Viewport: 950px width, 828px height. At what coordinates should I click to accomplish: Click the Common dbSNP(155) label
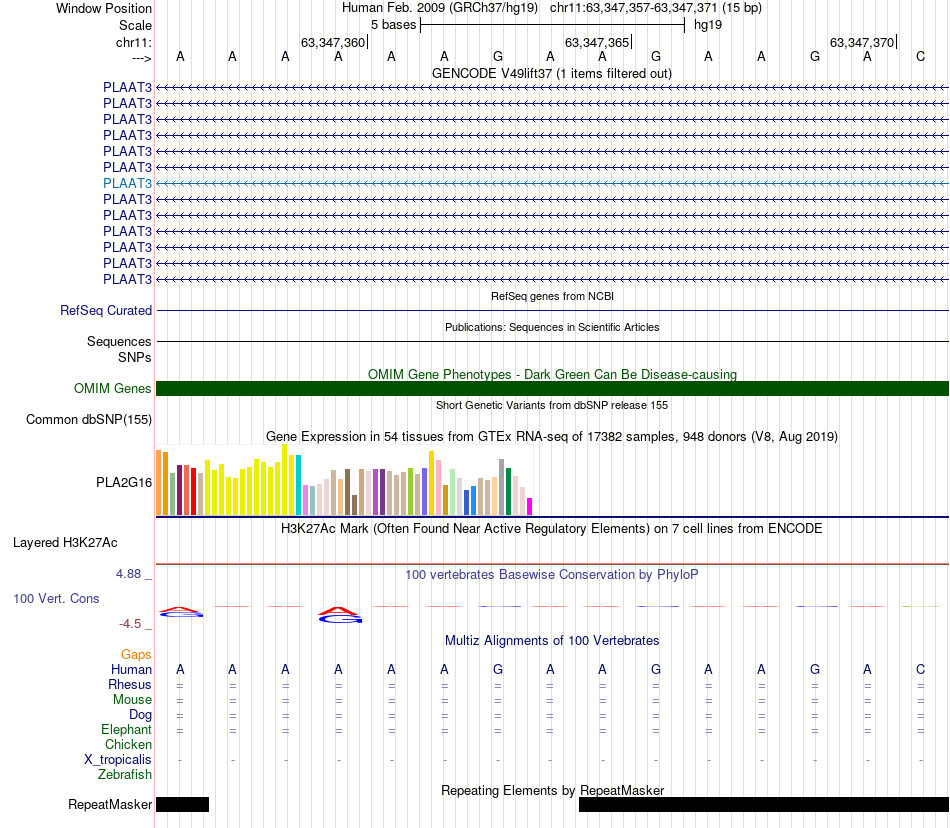[88, 419]
